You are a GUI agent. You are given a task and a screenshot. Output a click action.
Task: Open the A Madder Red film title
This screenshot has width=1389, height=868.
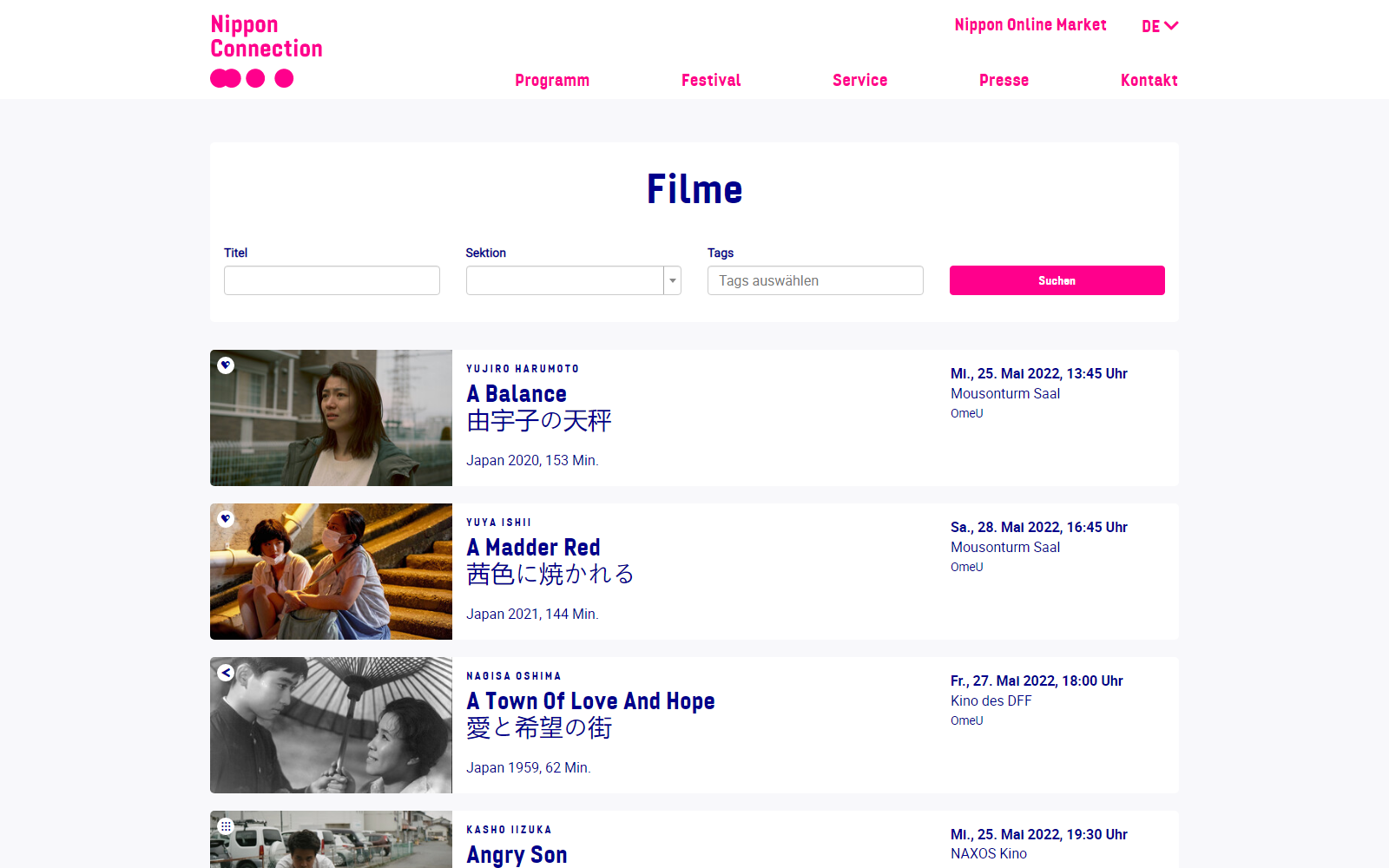533,548
